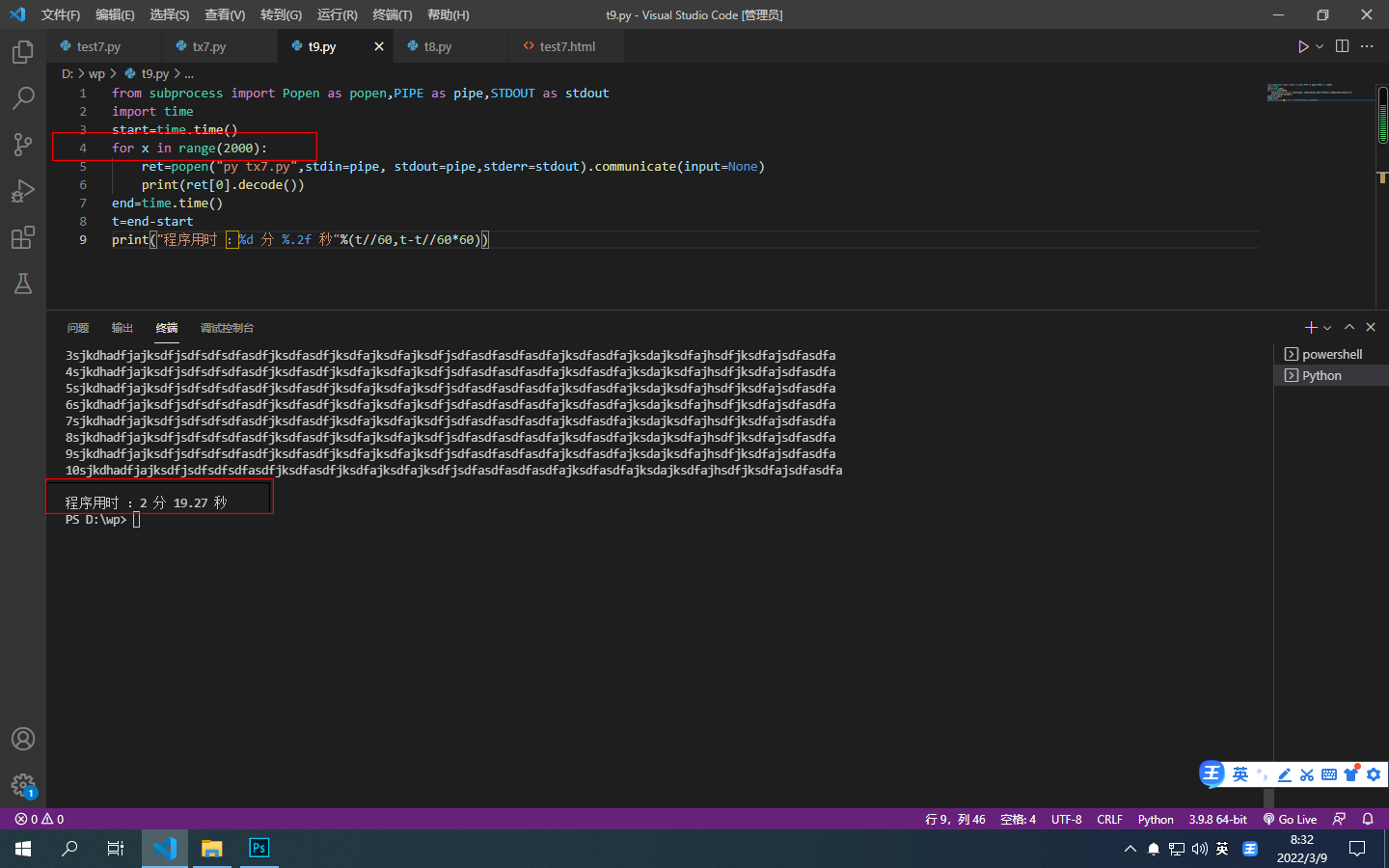The width and height of the screenshot is (1389, 868).
Task: Open File Explorer from taskbar
Action: point(212,849)
